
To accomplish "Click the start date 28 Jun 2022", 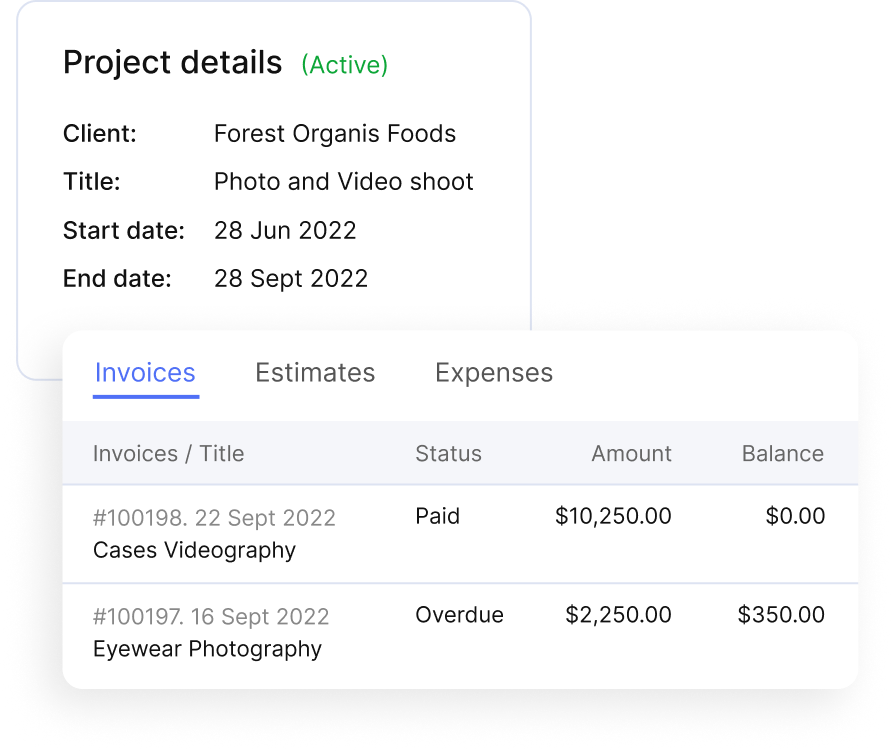I will click(285, 230).
